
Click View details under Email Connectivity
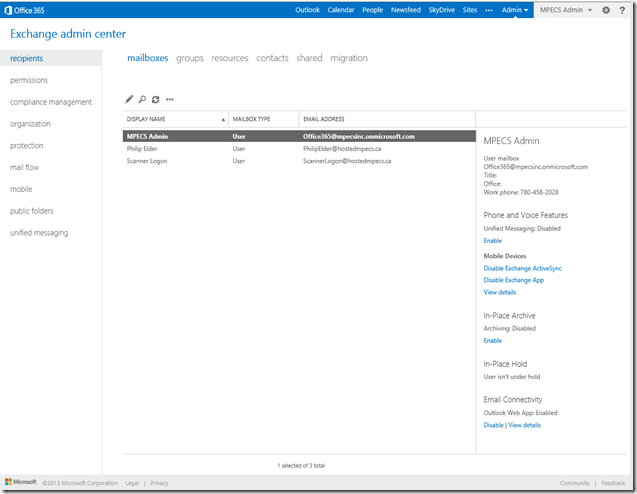(x=524, y=425)
